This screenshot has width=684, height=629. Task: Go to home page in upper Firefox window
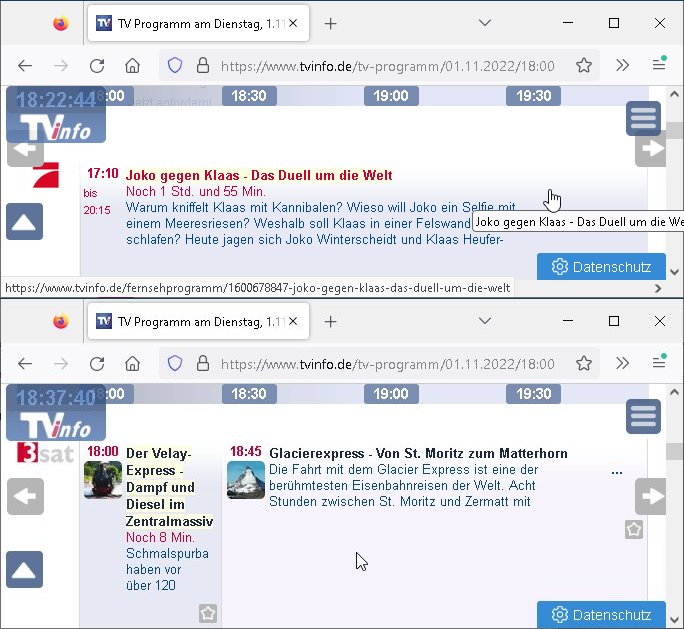pyautogui.click(x=133, y=66)
